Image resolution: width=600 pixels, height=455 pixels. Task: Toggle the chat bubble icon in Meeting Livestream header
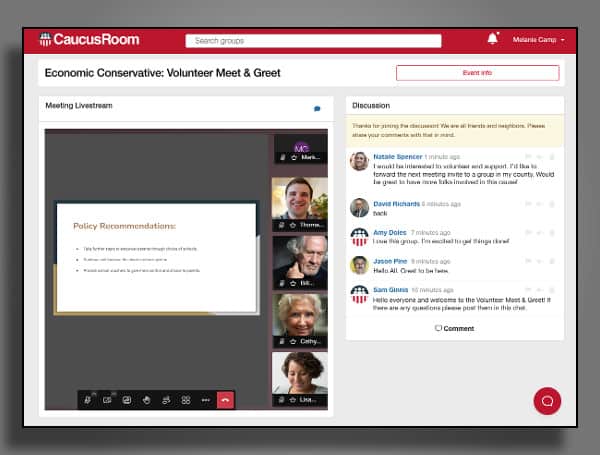tap(317, 109)
